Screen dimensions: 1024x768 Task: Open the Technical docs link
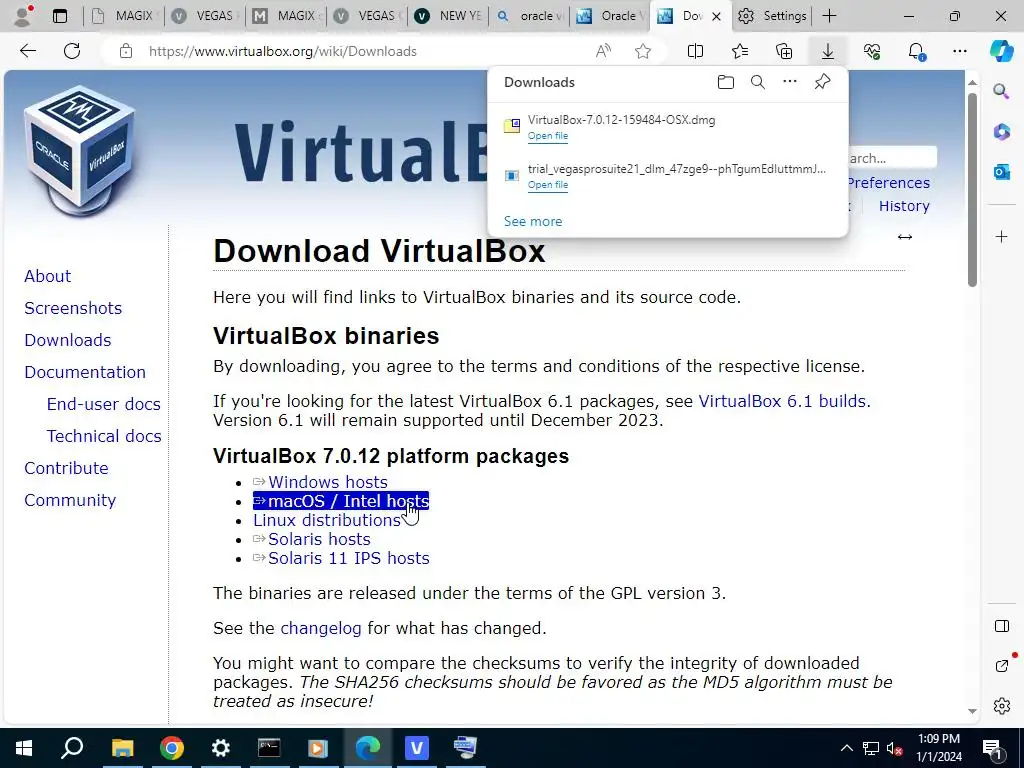pyautogui.click(x=104, y=436)
